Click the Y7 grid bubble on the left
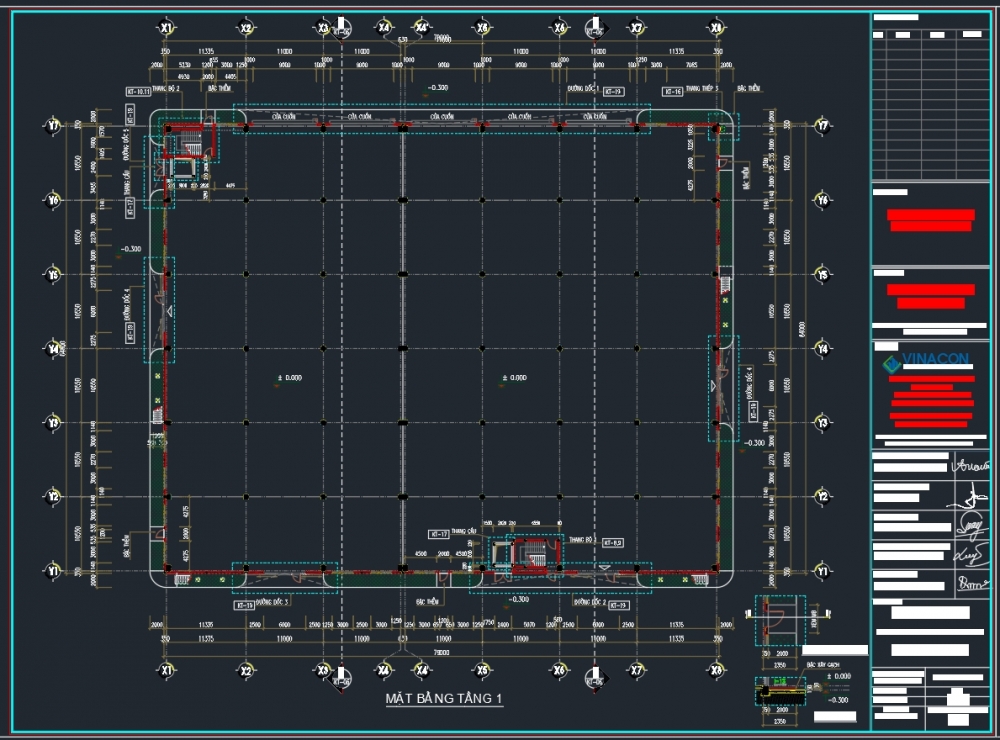The image size is (1000, 740). (x=53, y=126)
